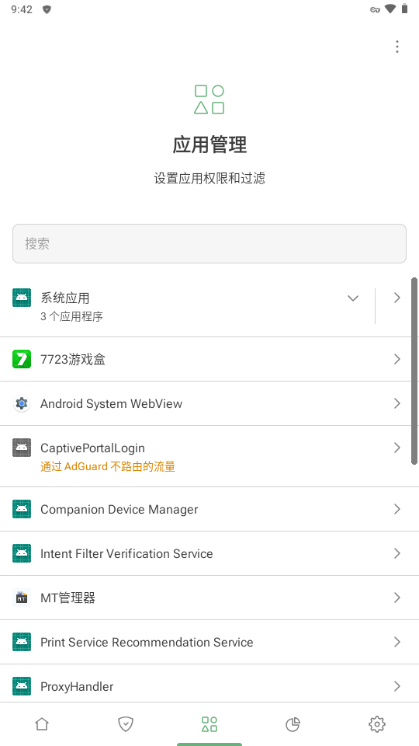
Task: Open the Statistics pie chart tab
Action: (293, 724)
